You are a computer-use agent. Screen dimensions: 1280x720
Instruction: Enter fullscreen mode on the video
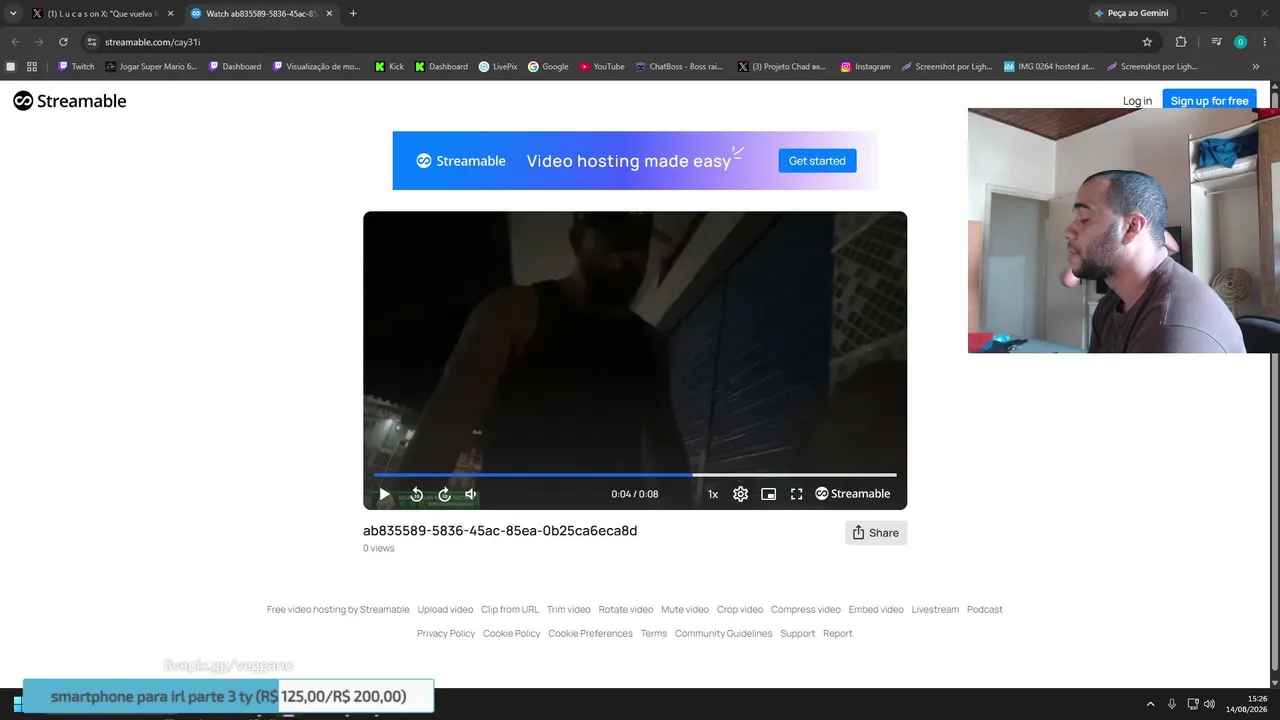(797, 494)
